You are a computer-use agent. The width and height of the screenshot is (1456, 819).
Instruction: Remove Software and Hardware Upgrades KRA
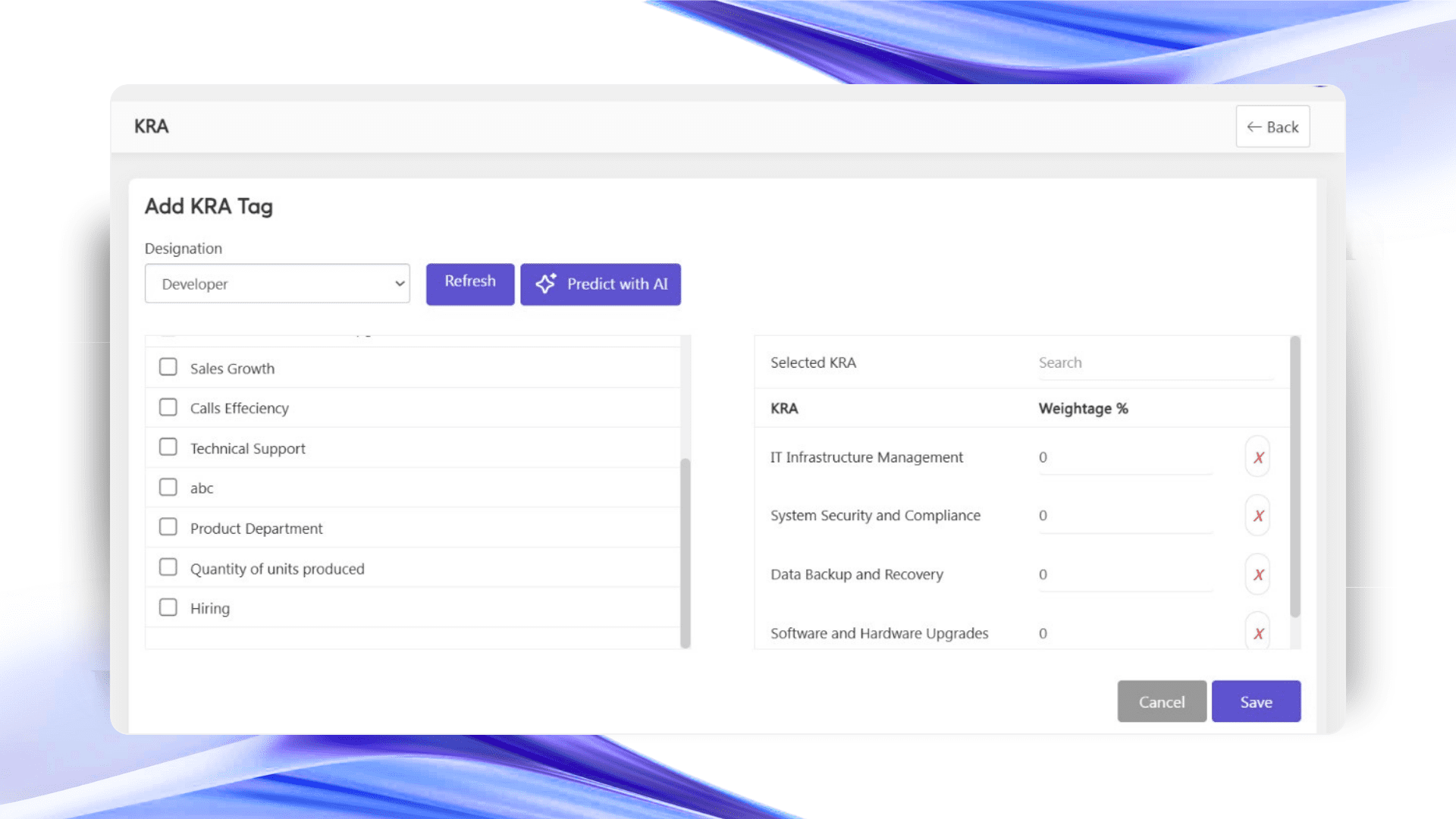coord(1257,633)
